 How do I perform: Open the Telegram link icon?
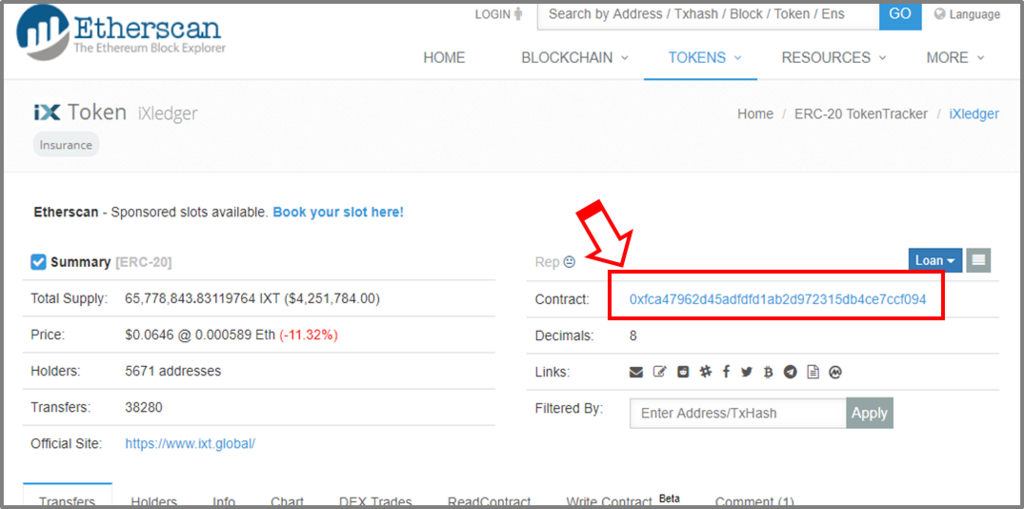(x=790, y=372)
